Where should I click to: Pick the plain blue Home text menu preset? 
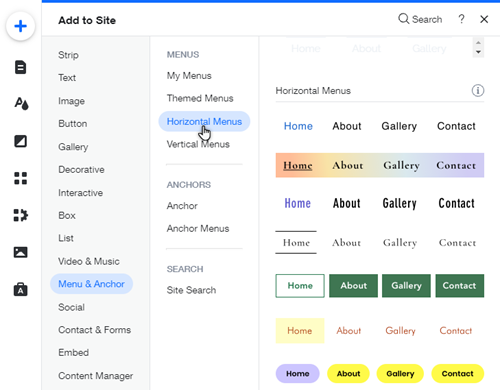point(380,126)
